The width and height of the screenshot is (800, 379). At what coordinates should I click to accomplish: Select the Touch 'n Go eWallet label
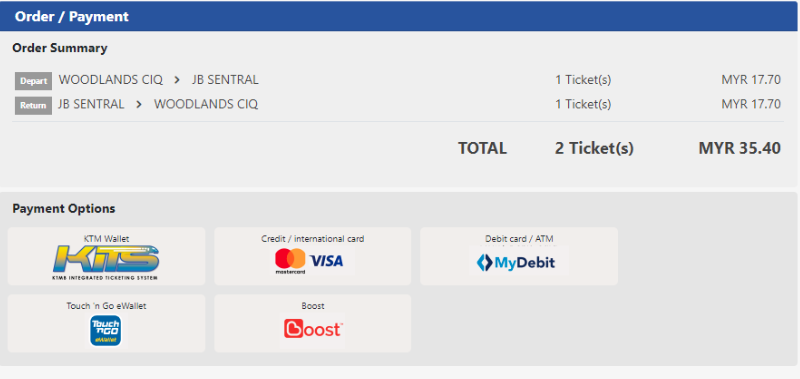click(x=106, y=306)
